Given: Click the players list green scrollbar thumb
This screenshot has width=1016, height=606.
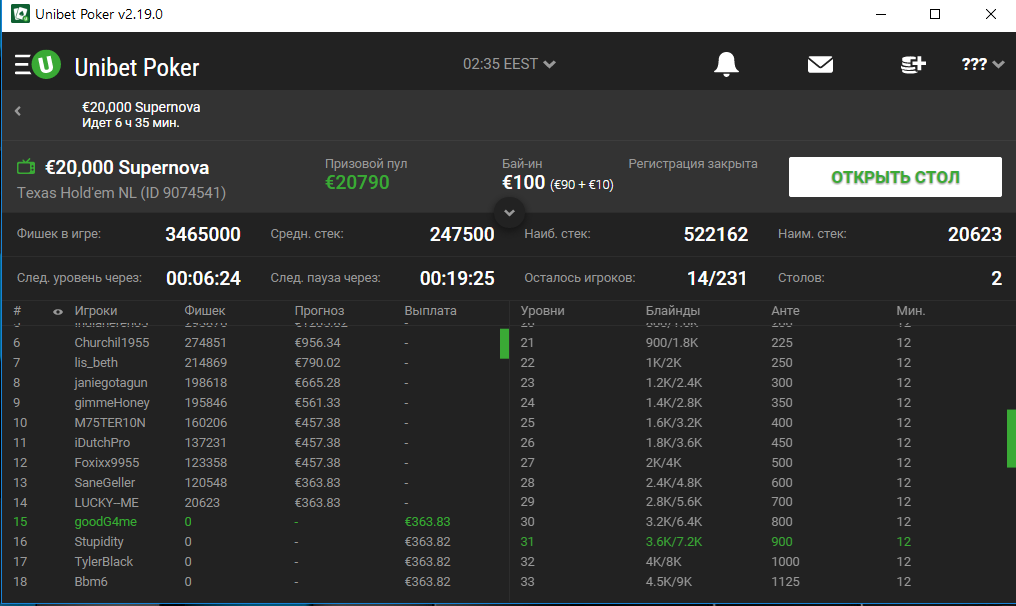Looking at the screenshot, I should tap(504, 344).
